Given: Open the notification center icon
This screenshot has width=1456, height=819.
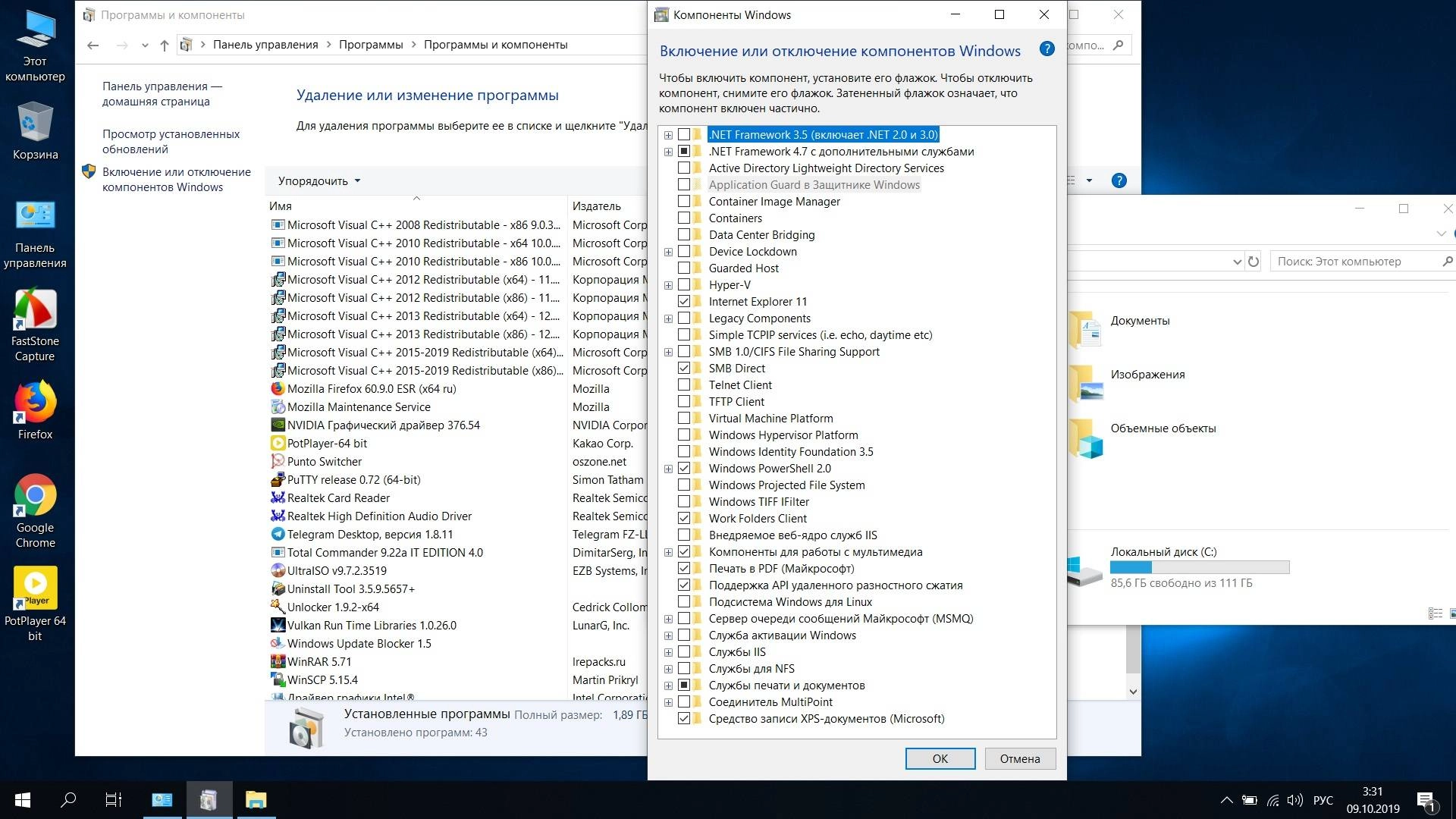Looking at the screenshot, I should click(1426, 801).
